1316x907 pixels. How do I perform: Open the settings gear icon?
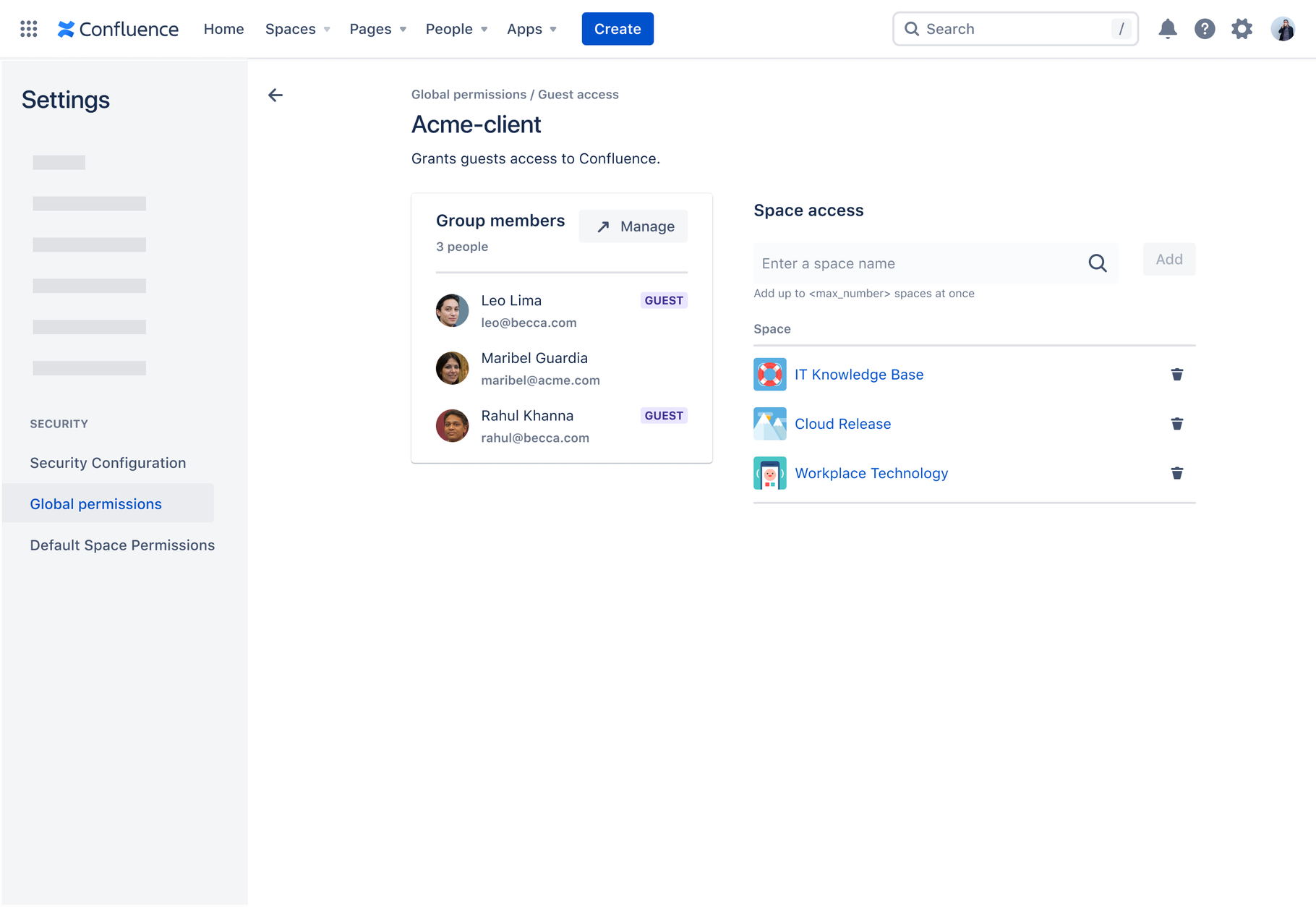coord(1242,29)
